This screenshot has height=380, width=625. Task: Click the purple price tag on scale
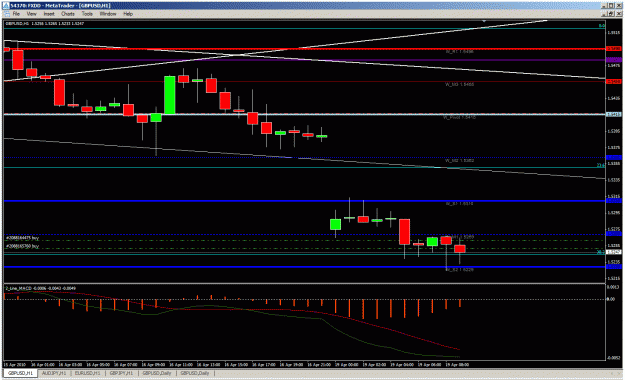pos(614,60)
